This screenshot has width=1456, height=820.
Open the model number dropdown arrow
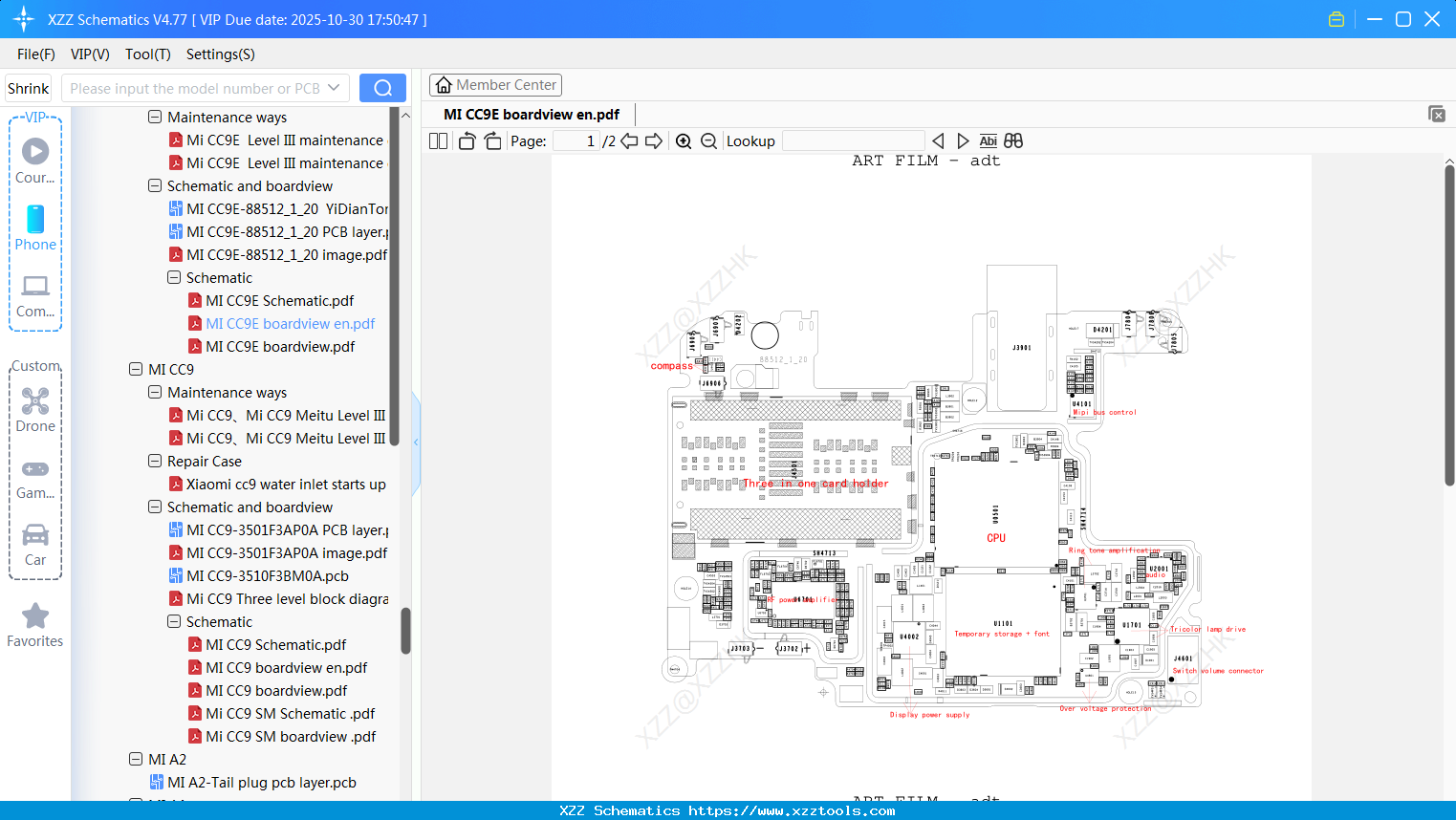(x=336, y=87)
